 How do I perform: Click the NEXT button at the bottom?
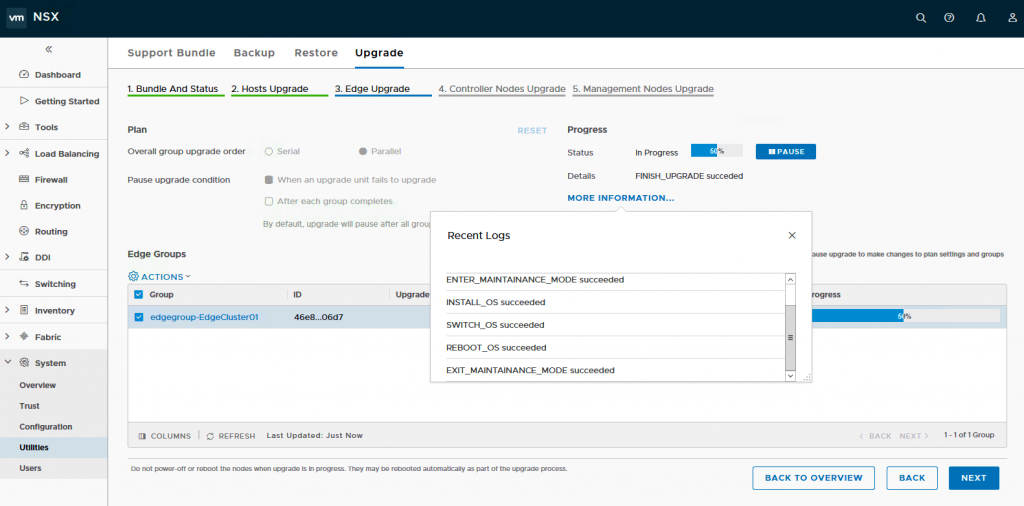click(x=974, y=478)
